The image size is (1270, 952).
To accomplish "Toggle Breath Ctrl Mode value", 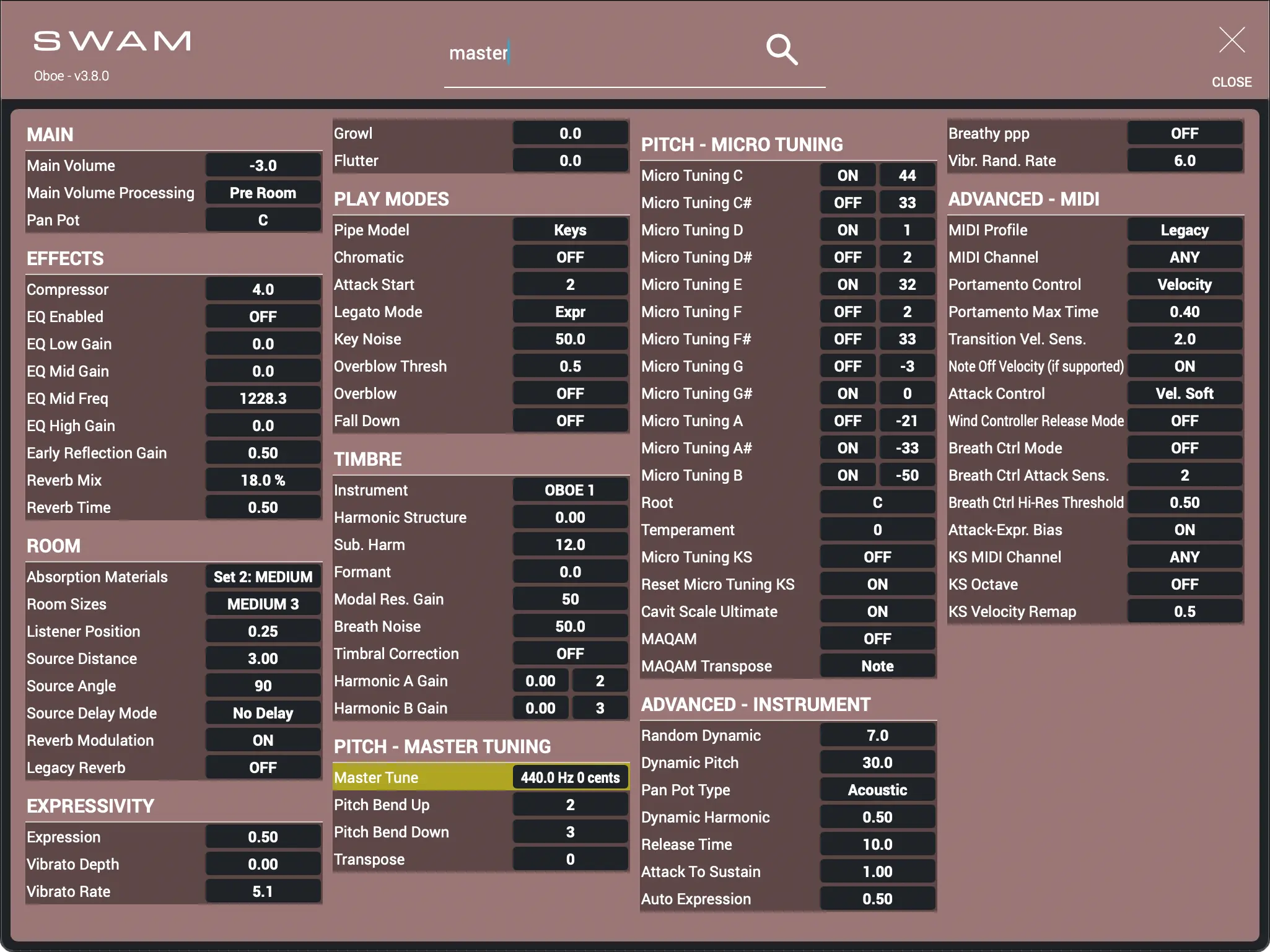I will tap(1184, 448).
